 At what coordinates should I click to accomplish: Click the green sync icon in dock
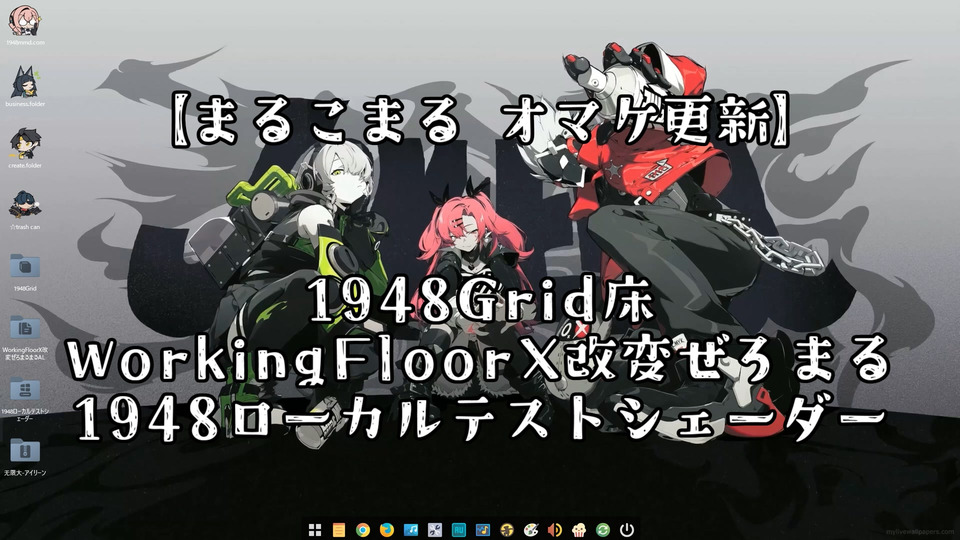pyautogui.click(x=602, y=530)
